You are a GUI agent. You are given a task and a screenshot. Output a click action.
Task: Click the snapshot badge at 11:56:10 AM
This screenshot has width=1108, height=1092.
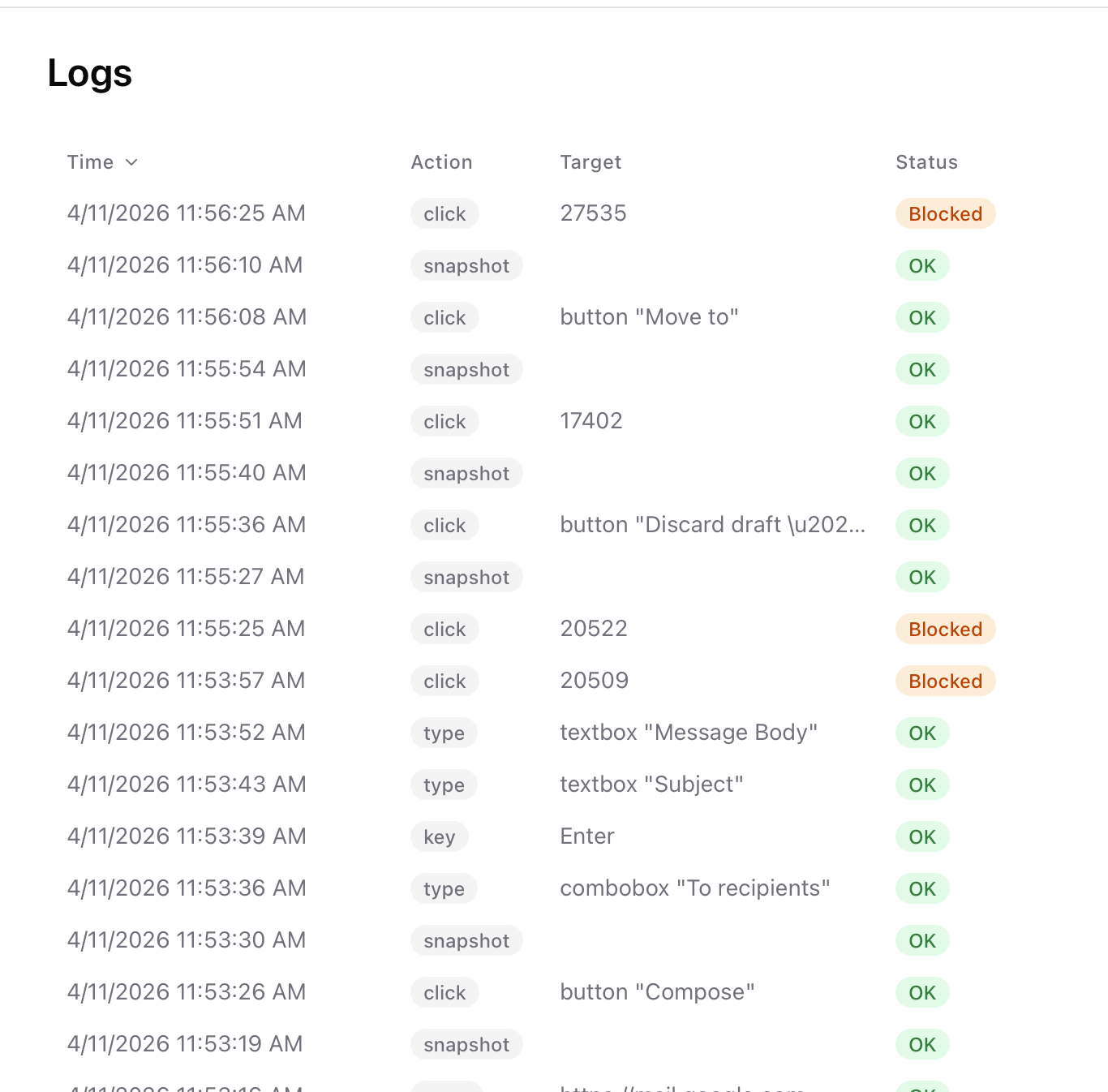466,265
